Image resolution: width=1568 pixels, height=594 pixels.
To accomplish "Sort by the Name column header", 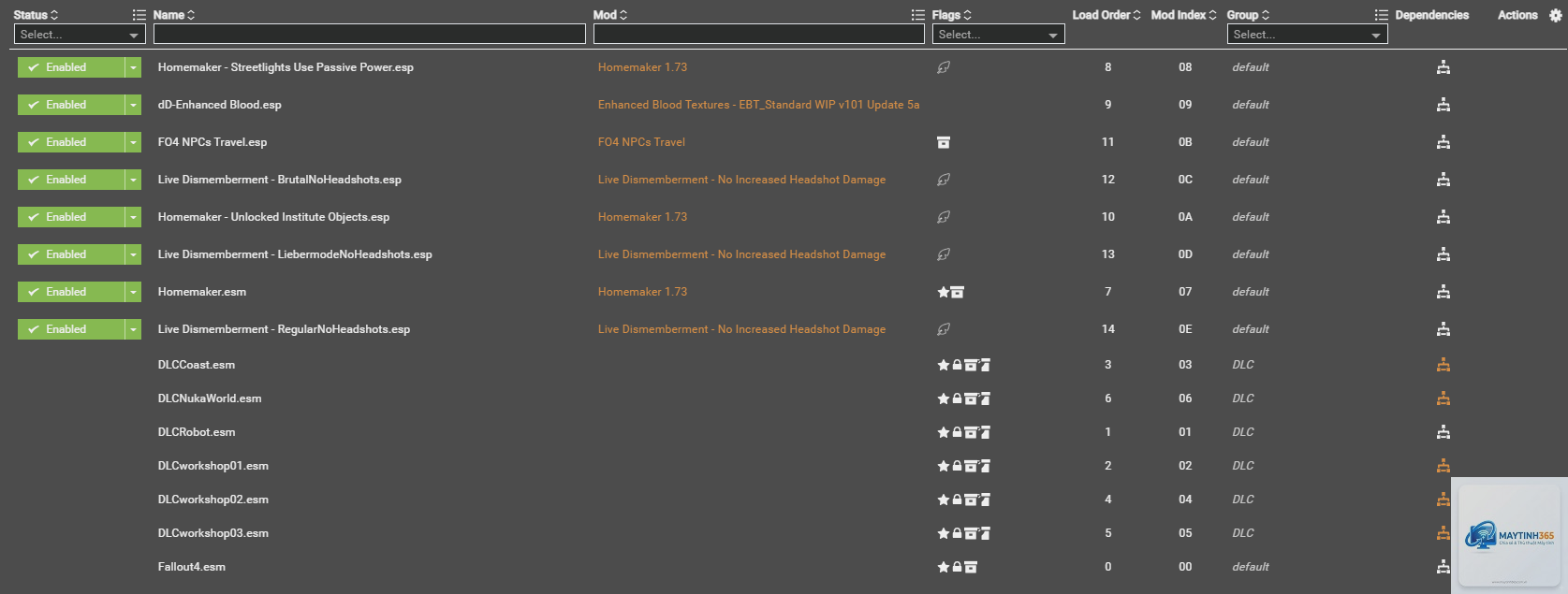I will [174, 15].
